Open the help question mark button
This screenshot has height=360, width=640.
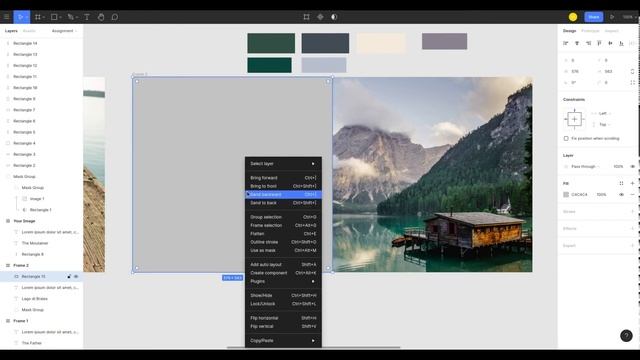coord(626,336)
